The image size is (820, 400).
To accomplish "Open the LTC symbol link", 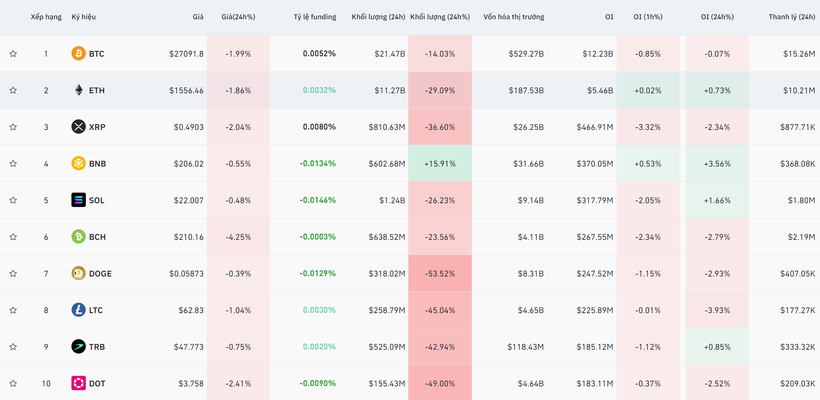I will 96,310.
